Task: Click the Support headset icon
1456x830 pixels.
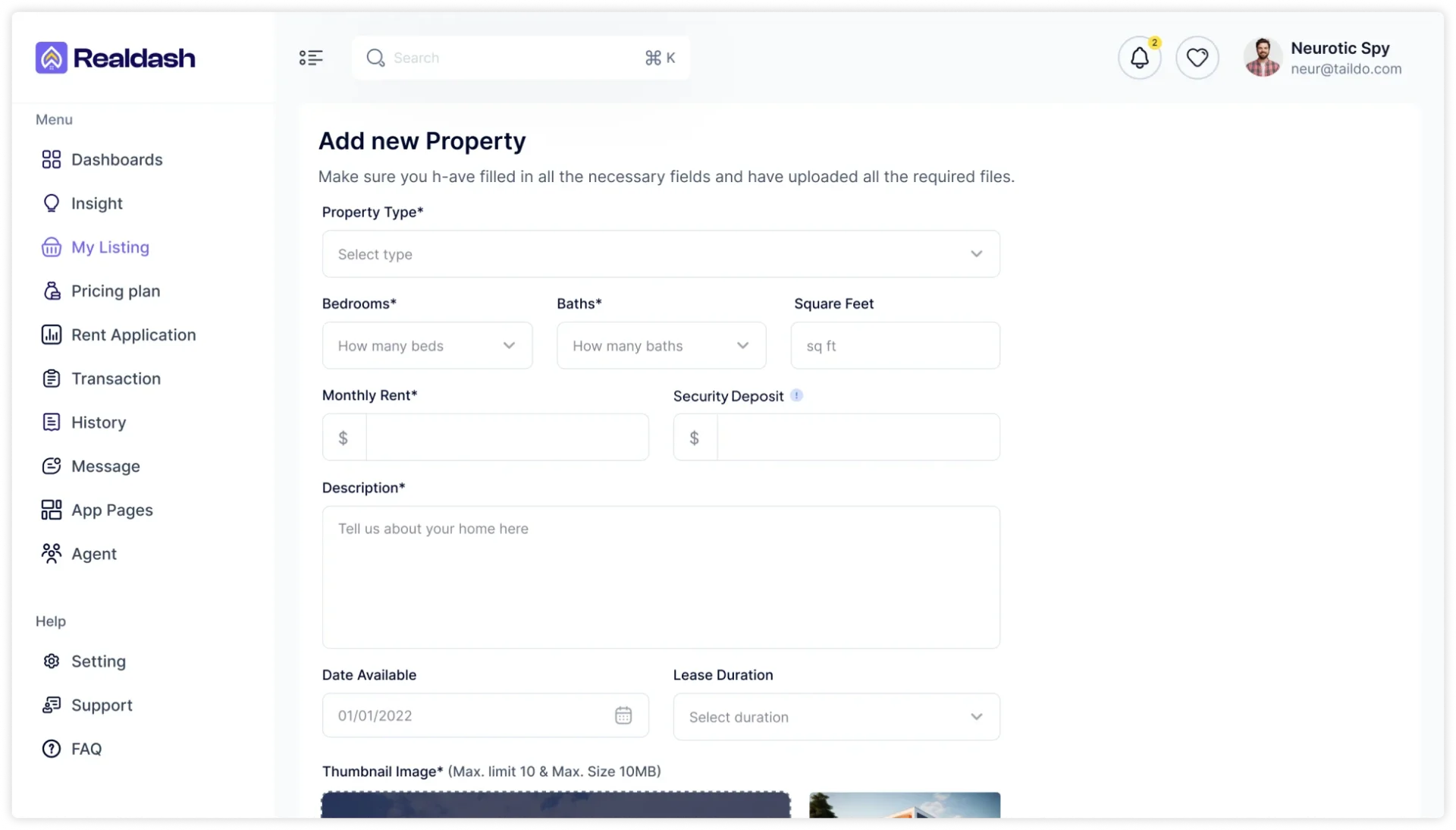Action: tap(52, 706)
